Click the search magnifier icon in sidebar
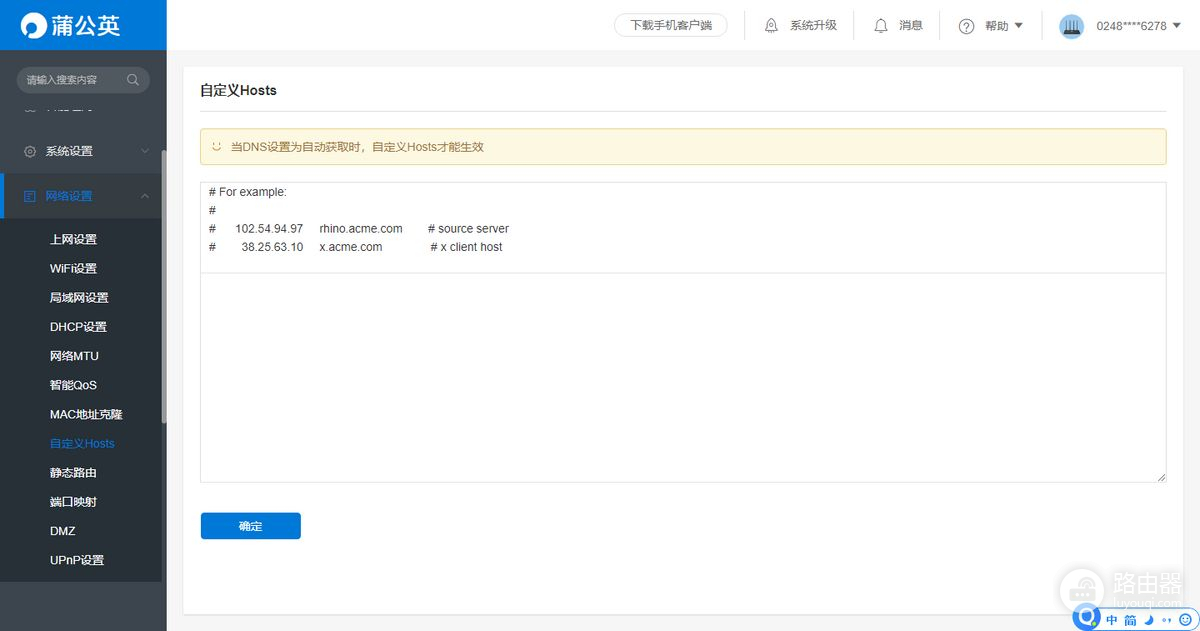This screenshot has width=1200, height=631. [133, 80]
